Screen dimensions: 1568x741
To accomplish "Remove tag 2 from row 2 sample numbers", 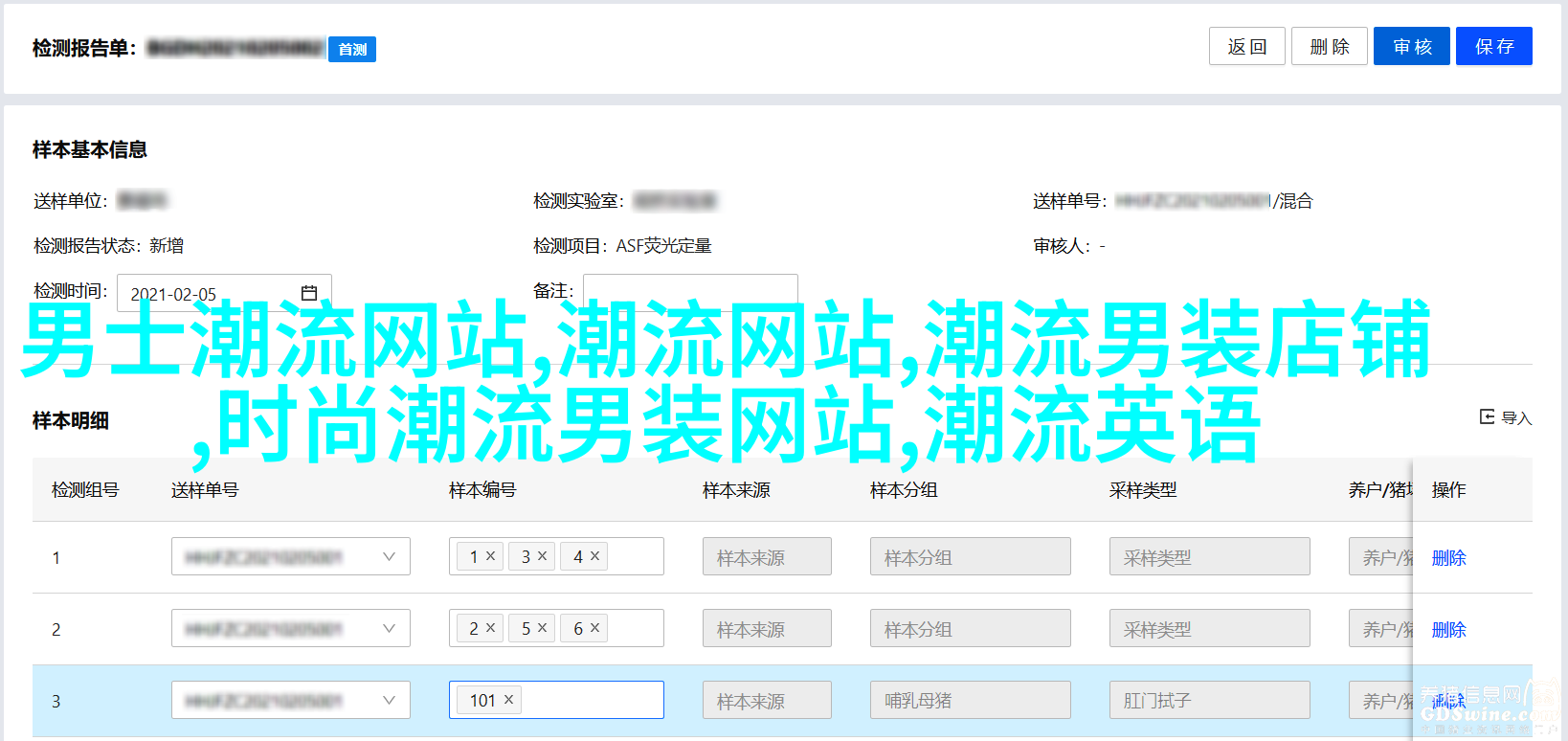I will click(x=490, y=627).
